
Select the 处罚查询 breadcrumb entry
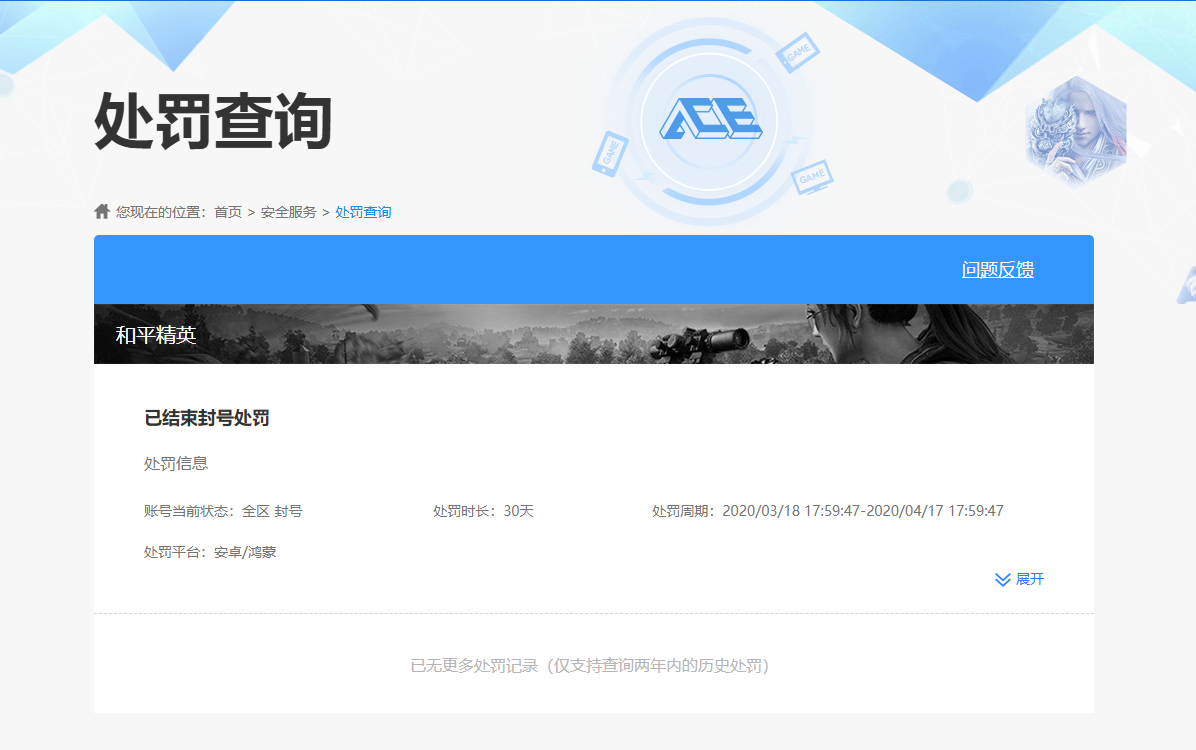pos(364,211)
